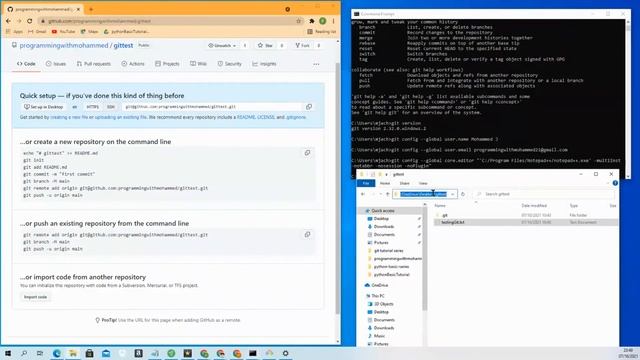This screenshot has width=640, height=360.
Task: Go back in File Explorer
Action: tap(363, 194)
